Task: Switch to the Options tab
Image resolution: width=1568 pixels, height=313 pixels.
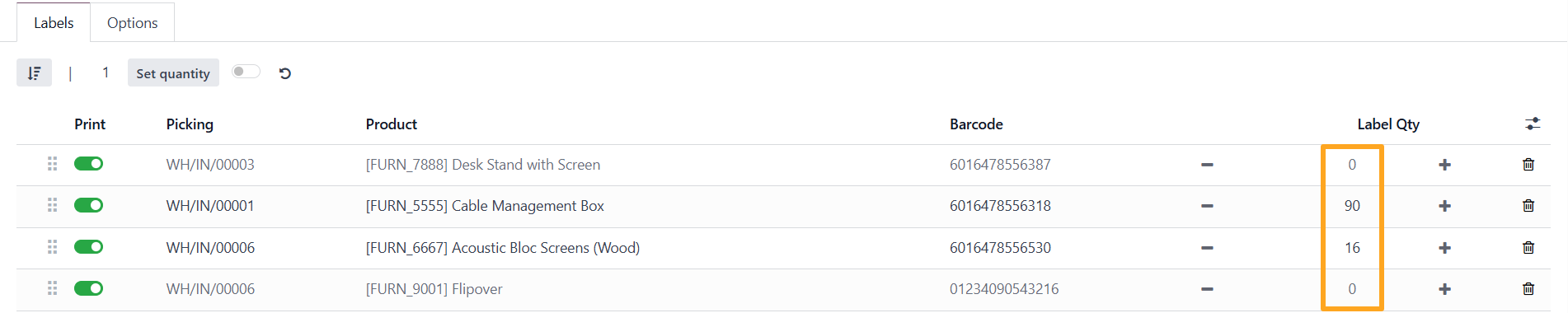Action: click(132, 22)
